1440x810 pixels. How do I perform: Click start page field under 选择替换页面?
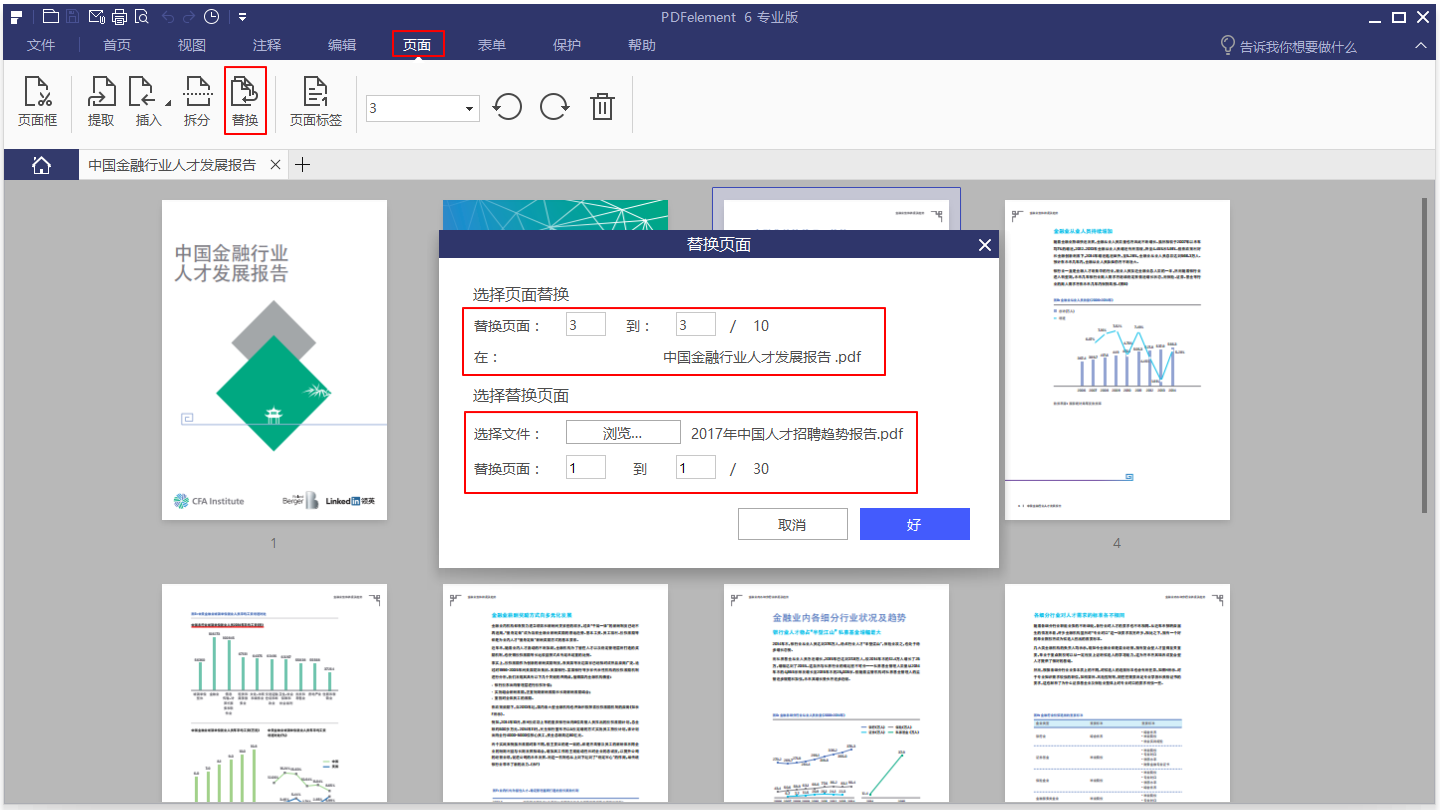pyautogui.click(x=586, y=468)
